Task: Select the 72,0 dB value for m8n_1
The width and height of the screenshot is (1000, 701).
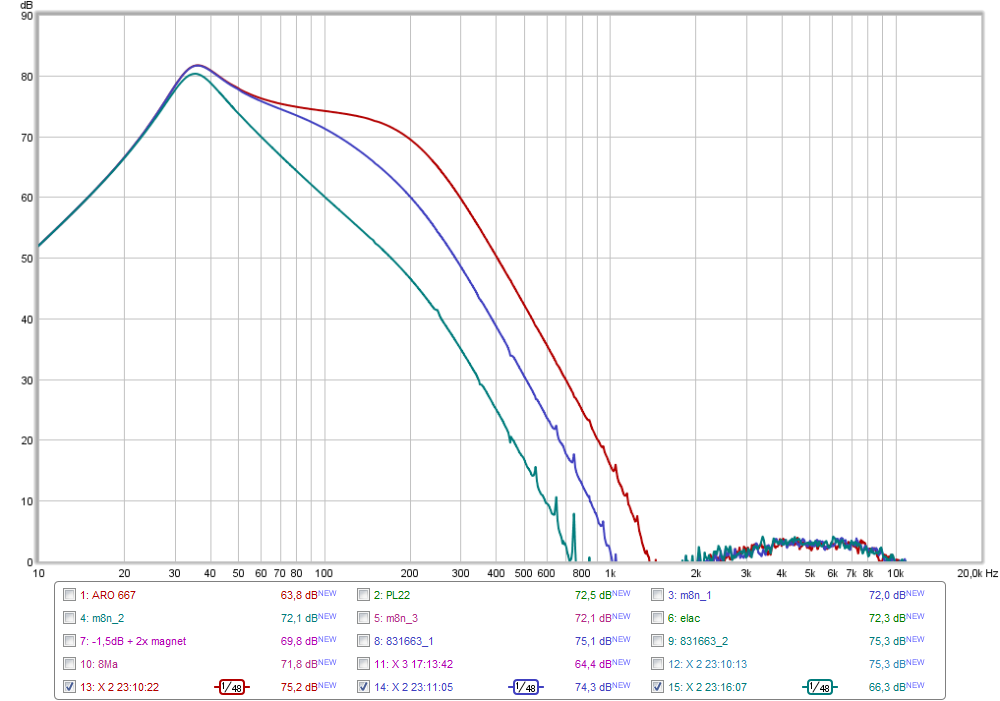Action: click(x=887, y=595)
